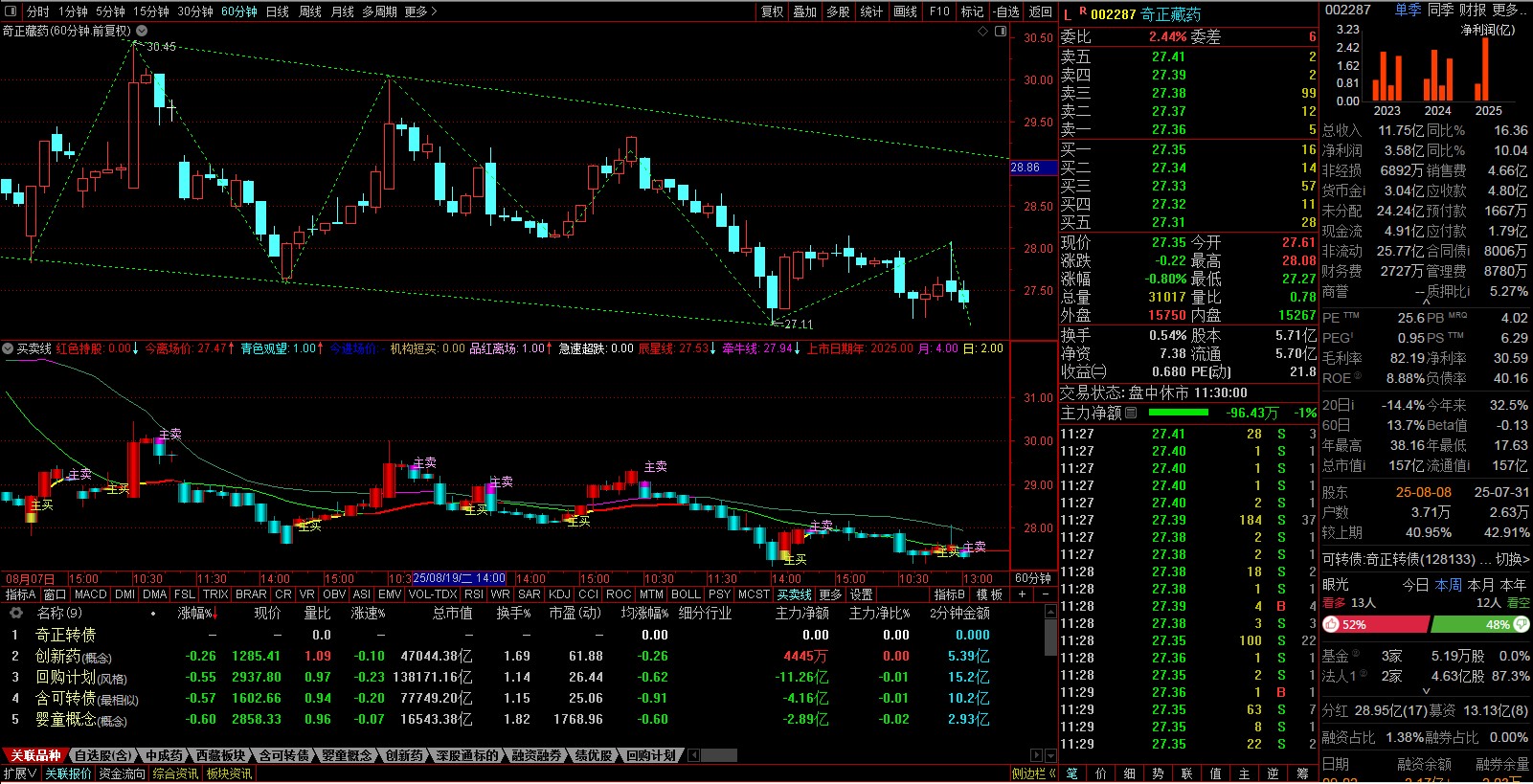Open the 多周期 multi-period view
This screenshot has width=1533, height=784.
point(379,11)
